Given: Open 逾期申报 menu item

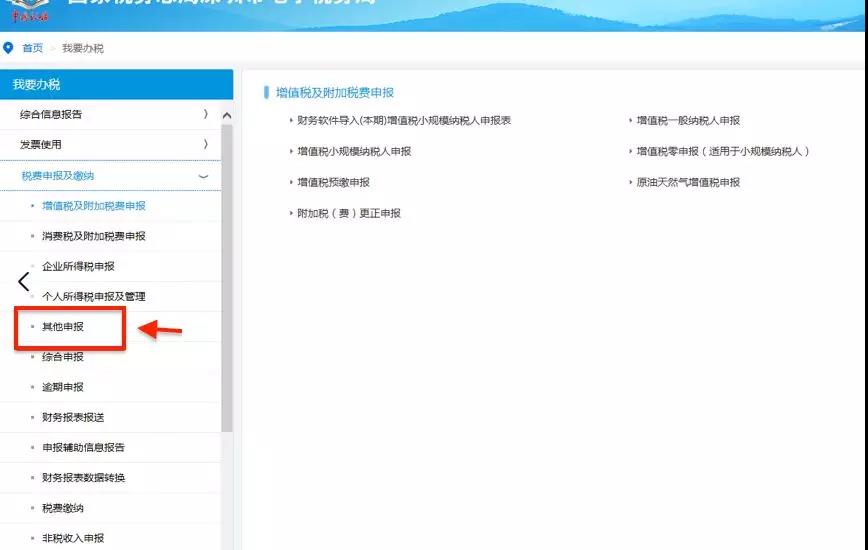Looking at the screenshot, I should (63, 387).
